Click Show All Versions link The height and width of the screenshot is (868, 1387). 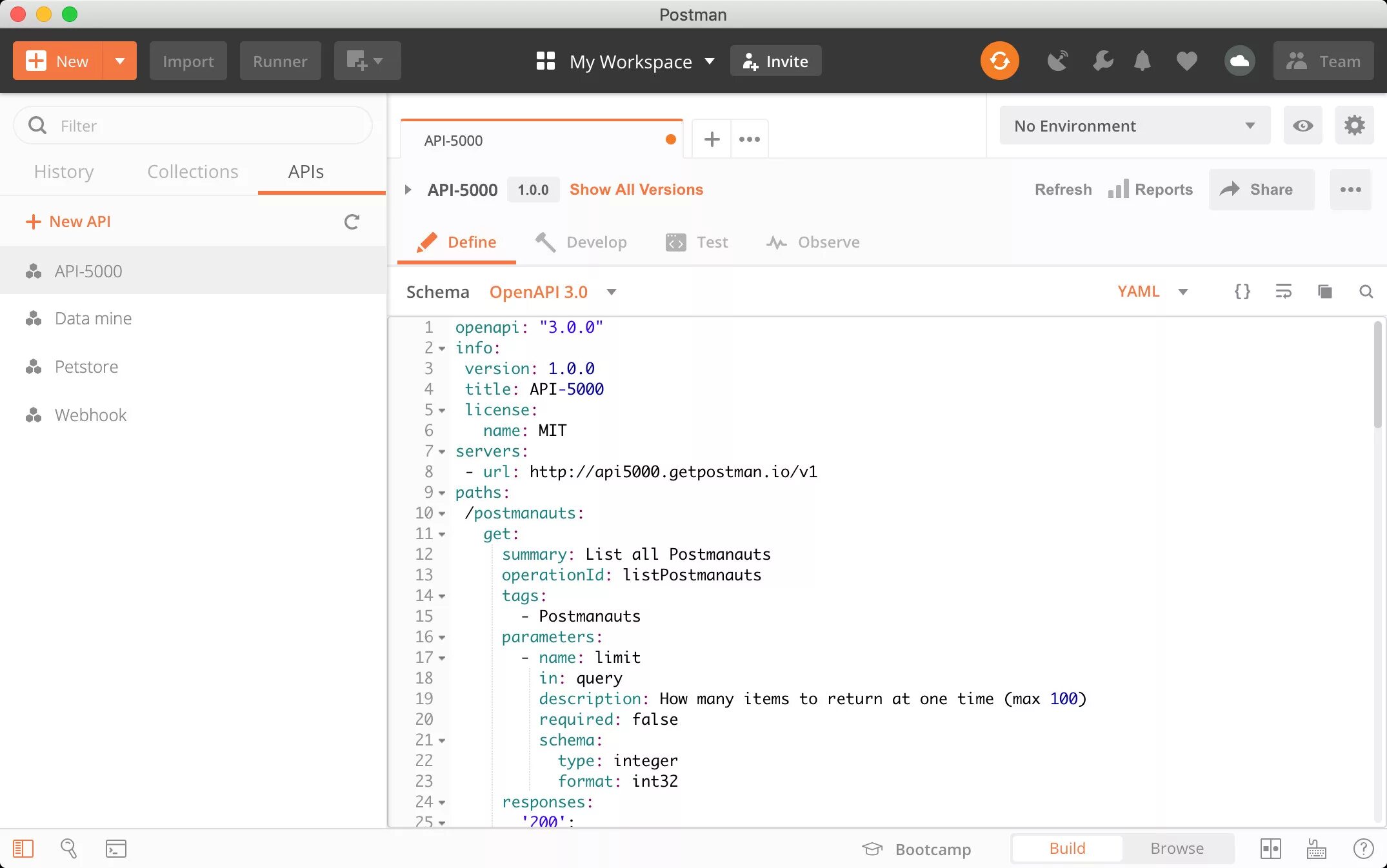(x=636, y=189)
